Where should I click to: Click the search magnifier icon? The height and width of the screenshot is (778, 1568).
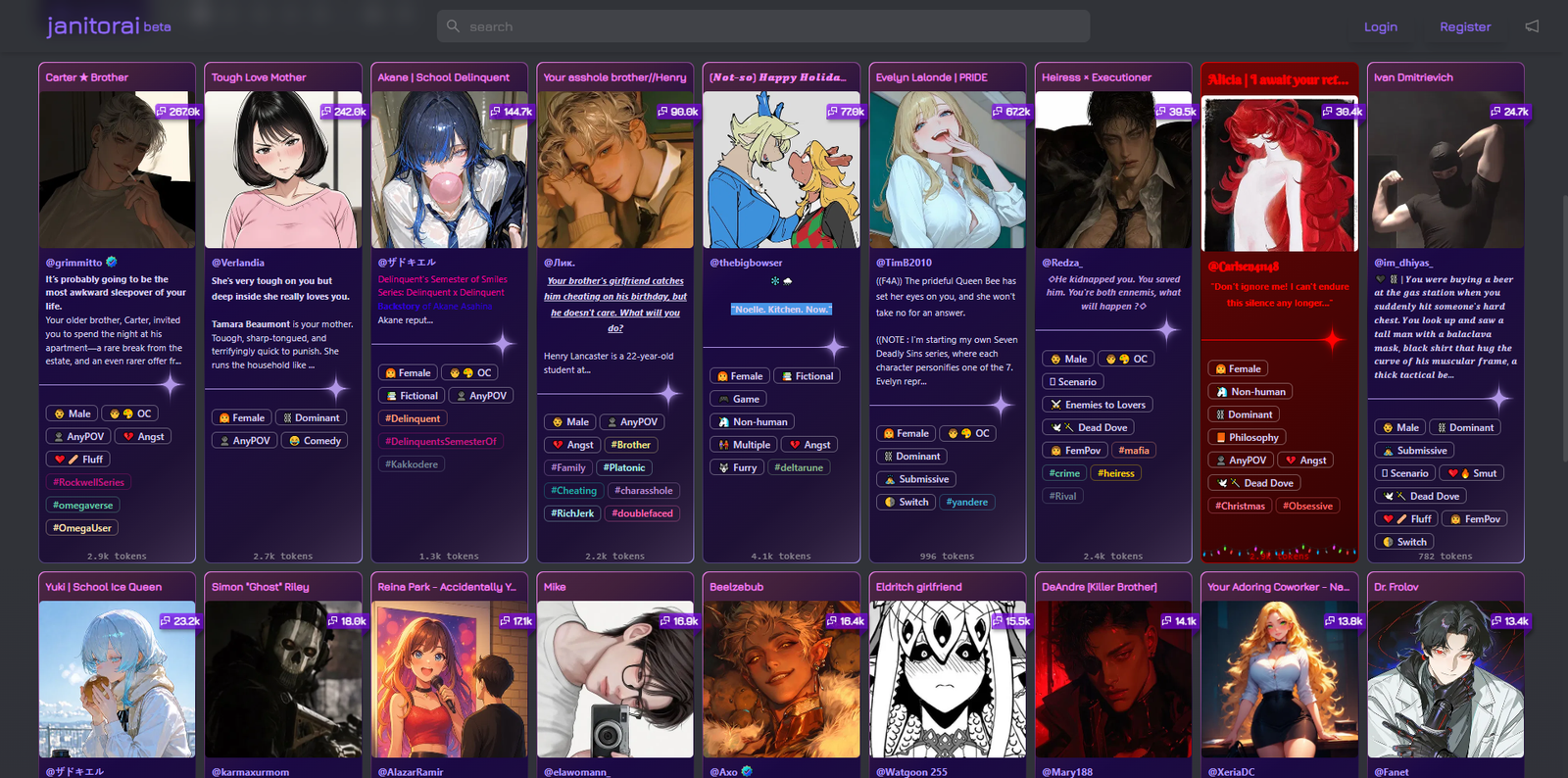(x=453, y=26)
